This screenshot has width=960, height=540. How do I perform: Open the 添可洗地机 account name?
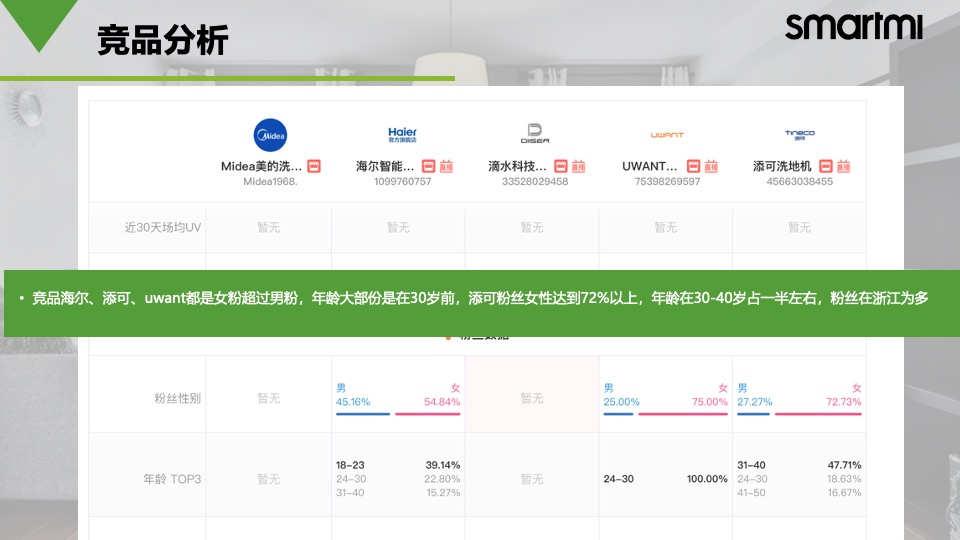(x=782, y=166)
